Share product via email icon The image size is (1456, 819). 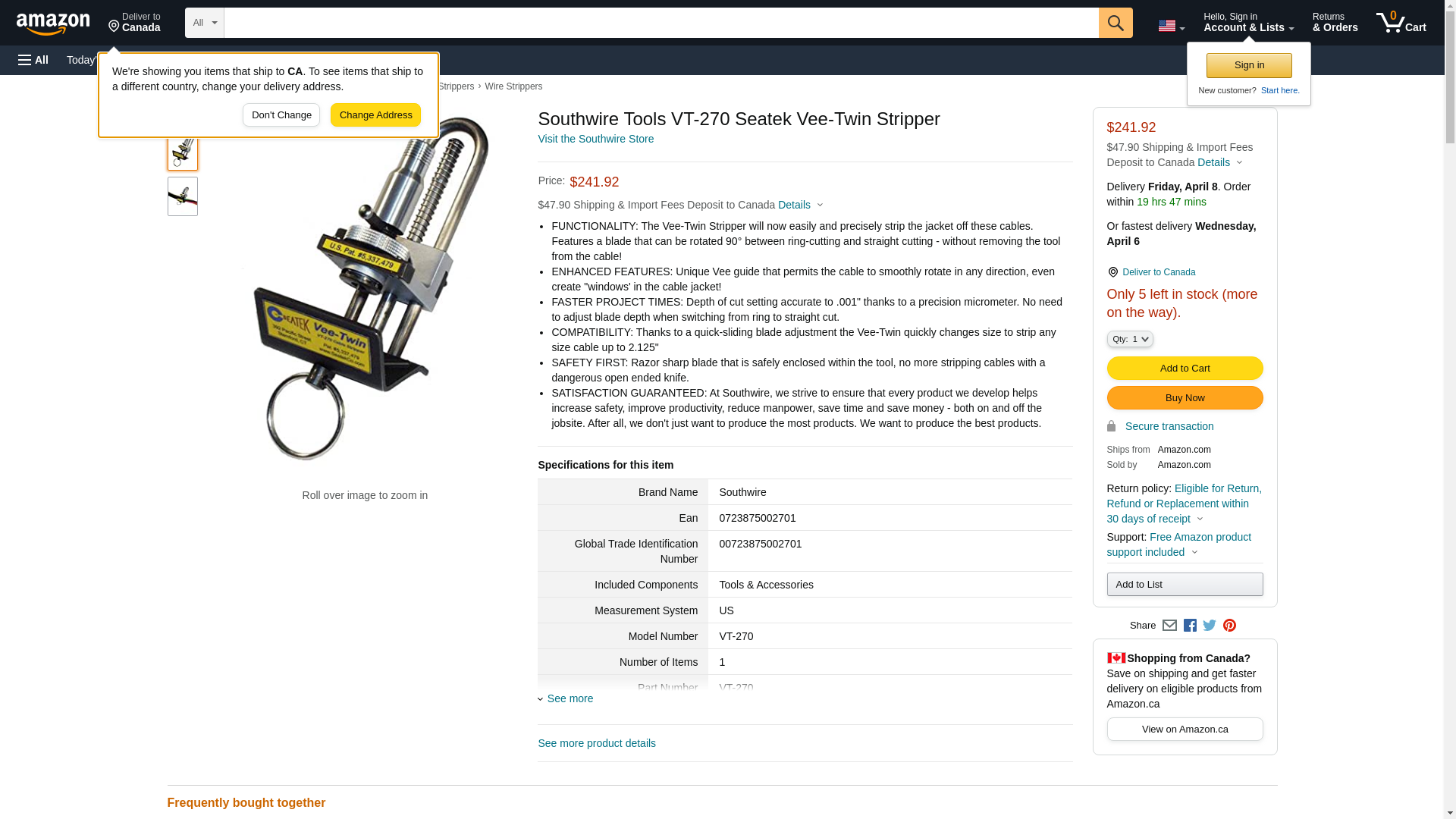click(x=1169, y=626)
